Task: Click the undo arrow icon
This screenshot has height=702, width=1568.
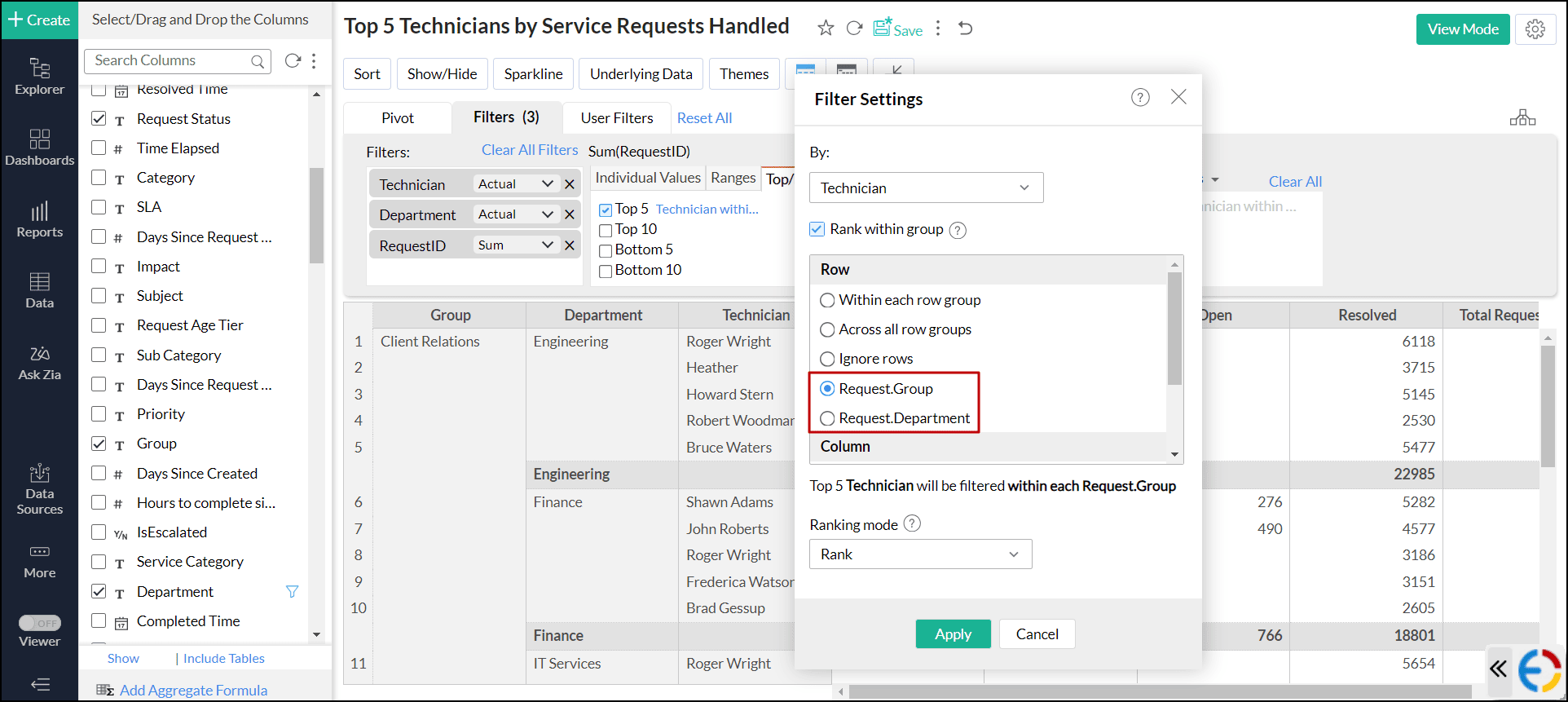Action: 966,29
